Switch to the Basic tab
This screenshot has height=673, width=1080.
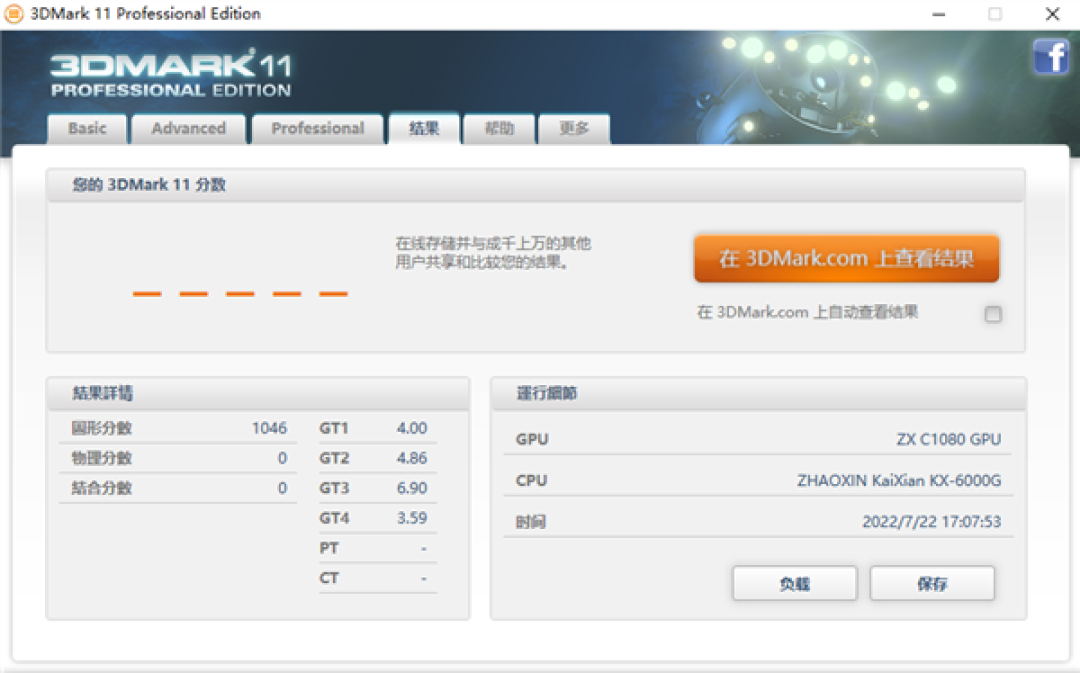[86, 128]
